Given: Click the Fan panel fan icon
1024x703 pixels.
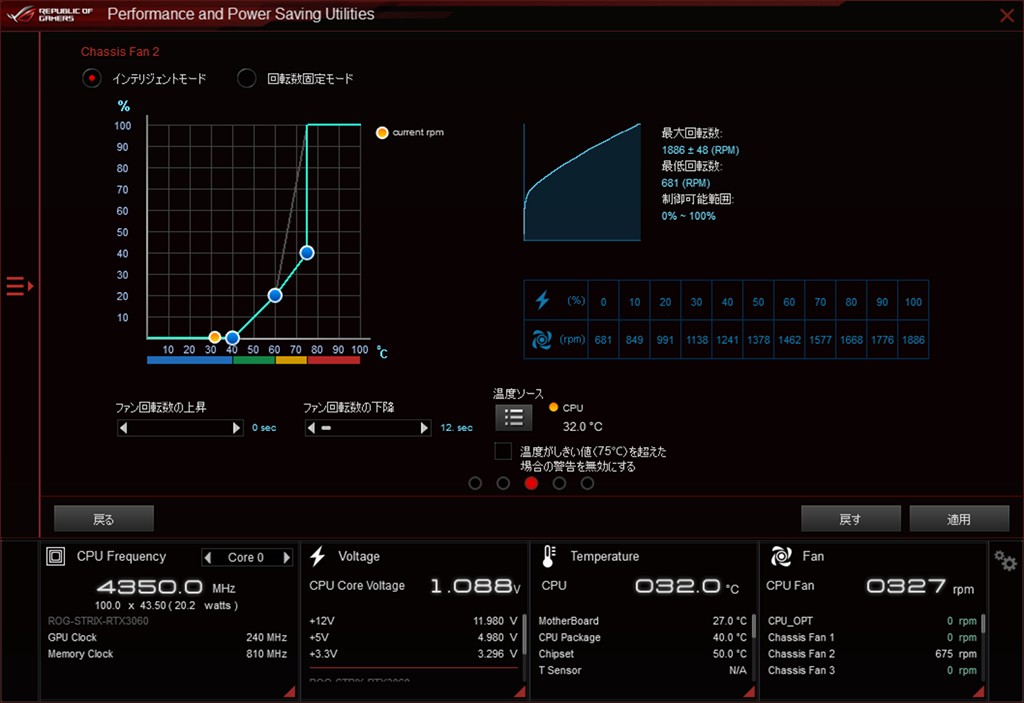Looking at the screenshot, I should pos(781,556).
